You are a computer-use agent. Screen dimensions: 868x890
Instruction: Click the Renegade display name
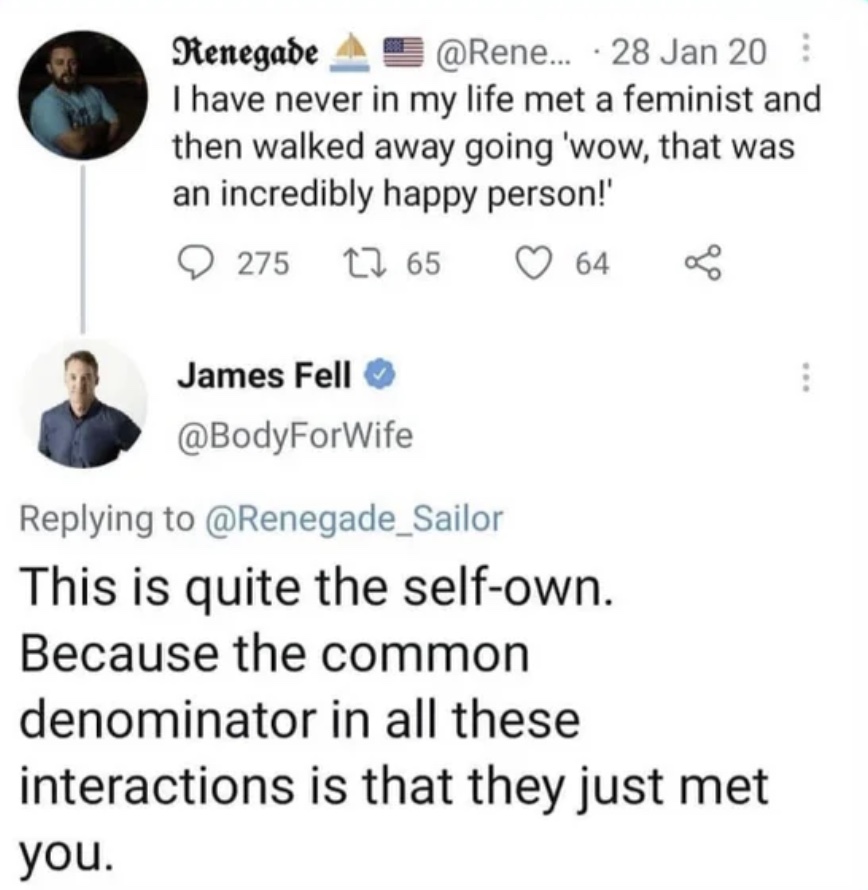pyautogui.click(x=245, y=53)
